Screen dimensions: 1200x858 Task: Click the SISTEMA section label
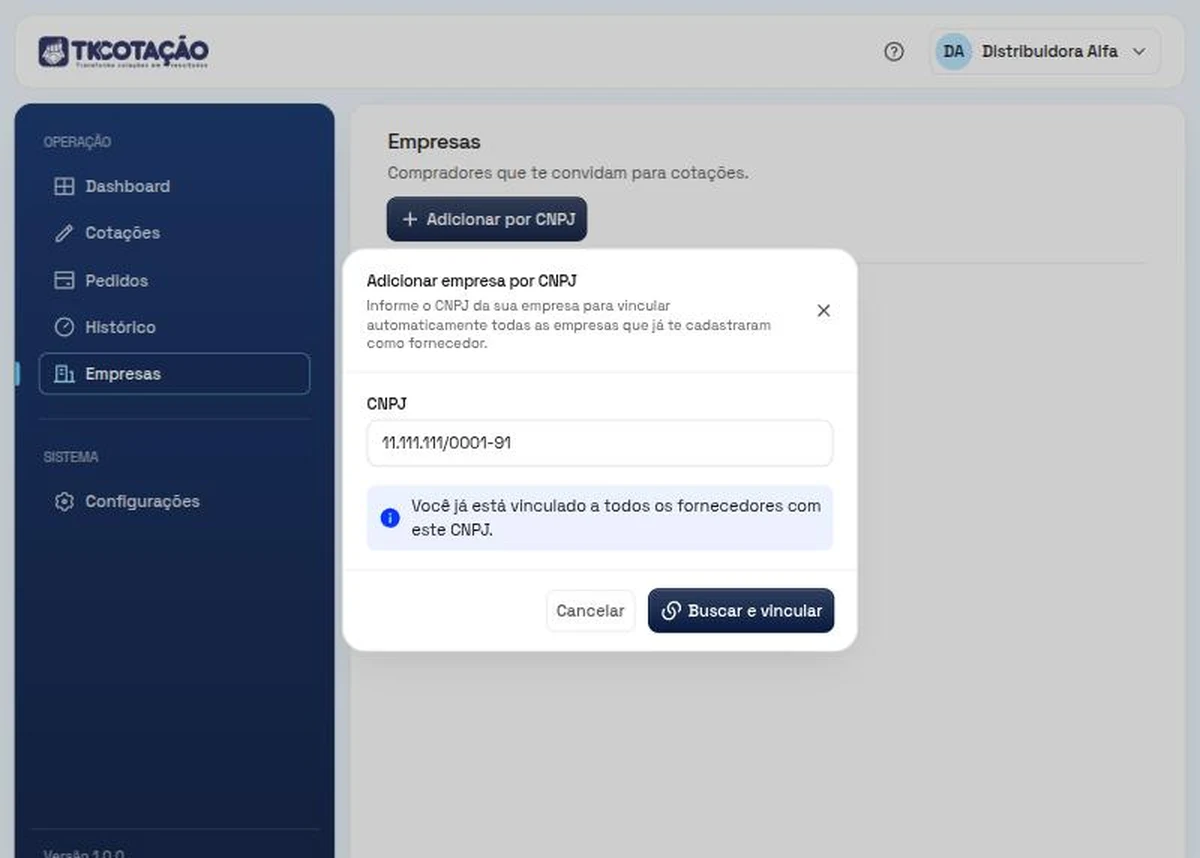tap(71, 457)
